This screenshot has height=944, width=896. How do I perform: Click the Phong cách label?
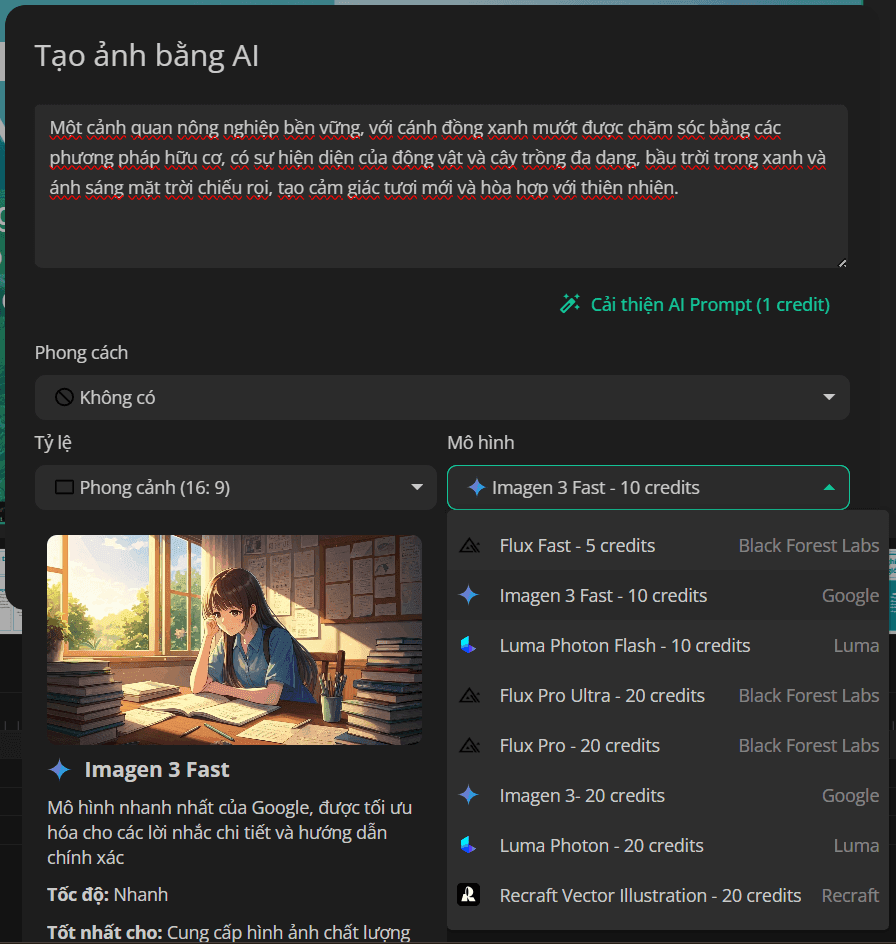(81, 352)
